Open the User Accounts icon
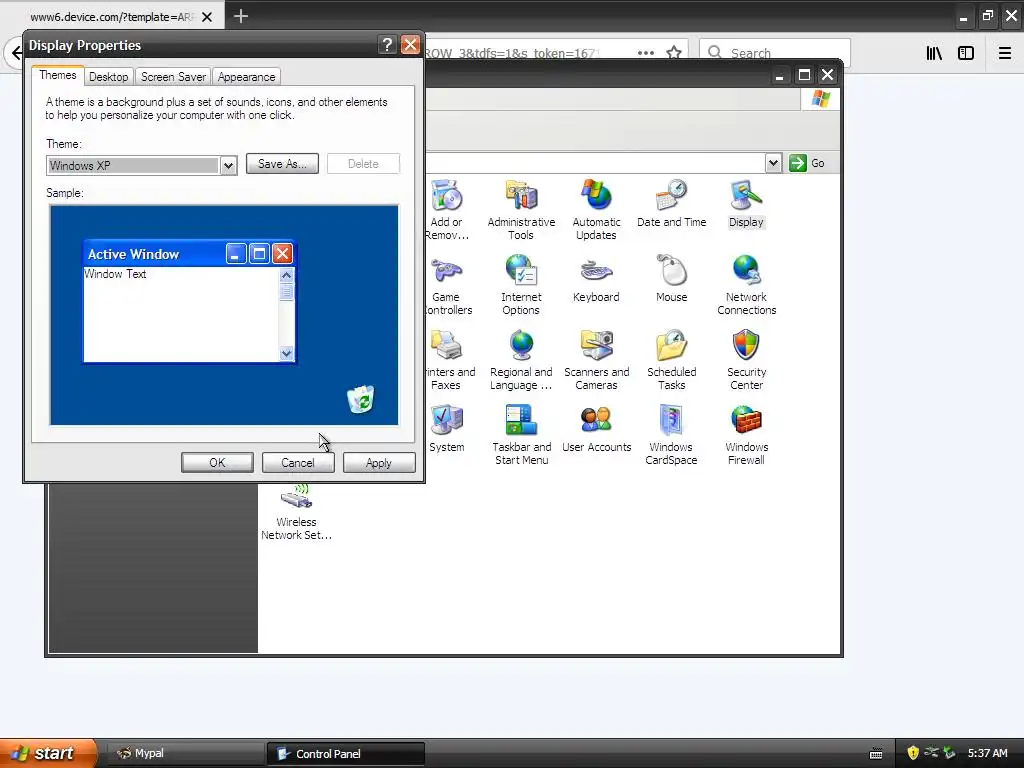This screenshot has height=768, width=1024. 596,428
